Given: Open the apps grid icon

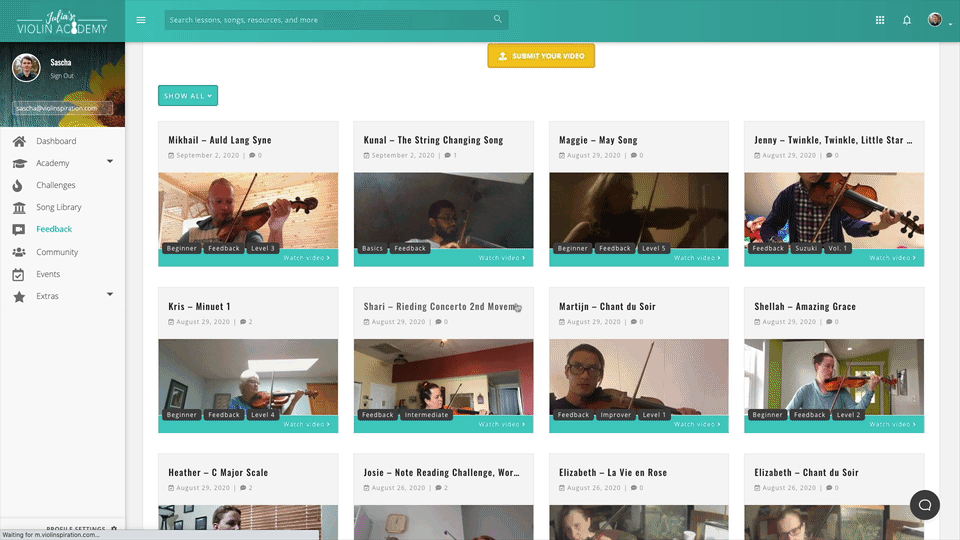Looking at the screenshot, I should point(880,20).
